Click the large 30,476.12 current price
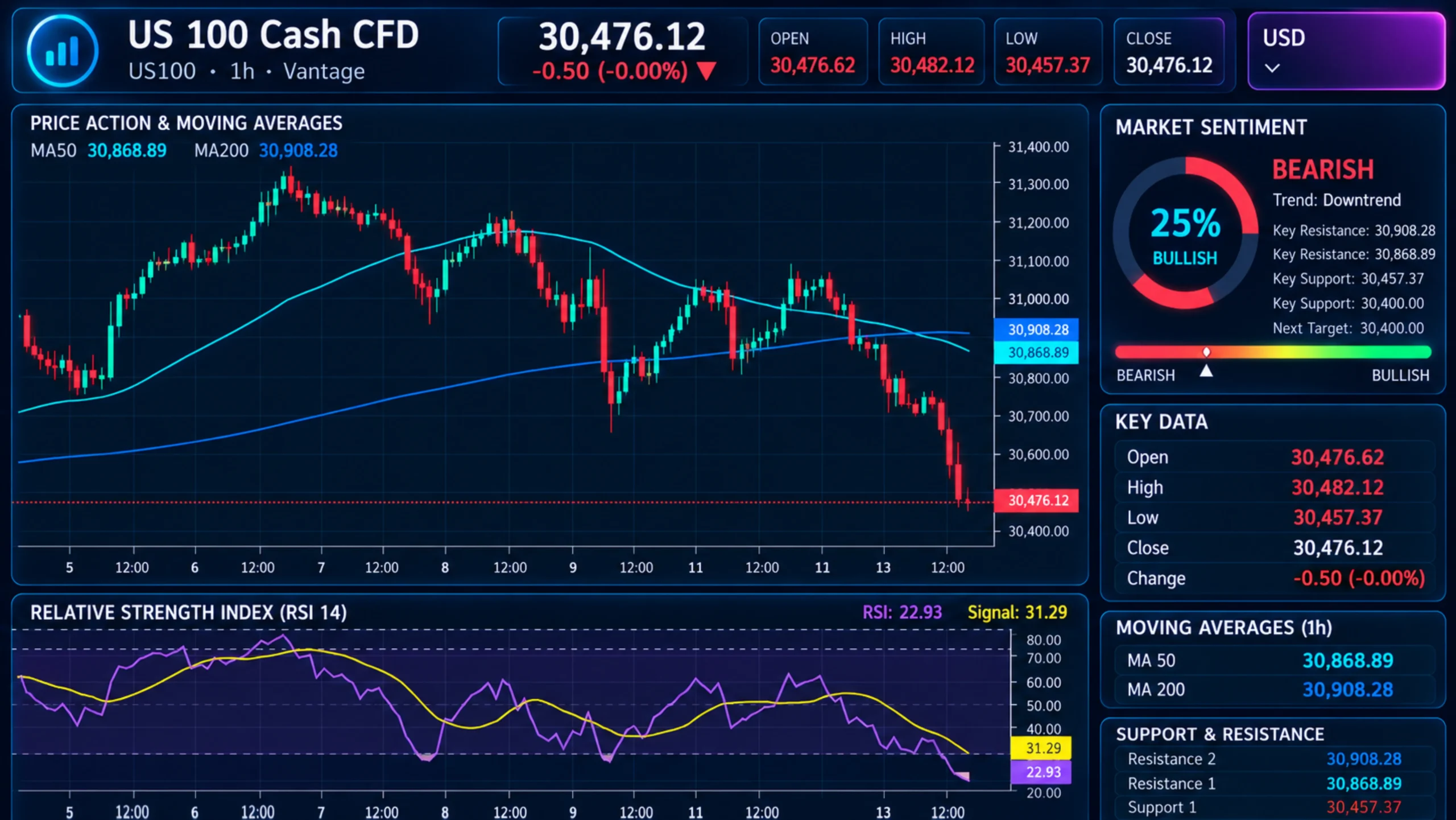 (622, 36)
